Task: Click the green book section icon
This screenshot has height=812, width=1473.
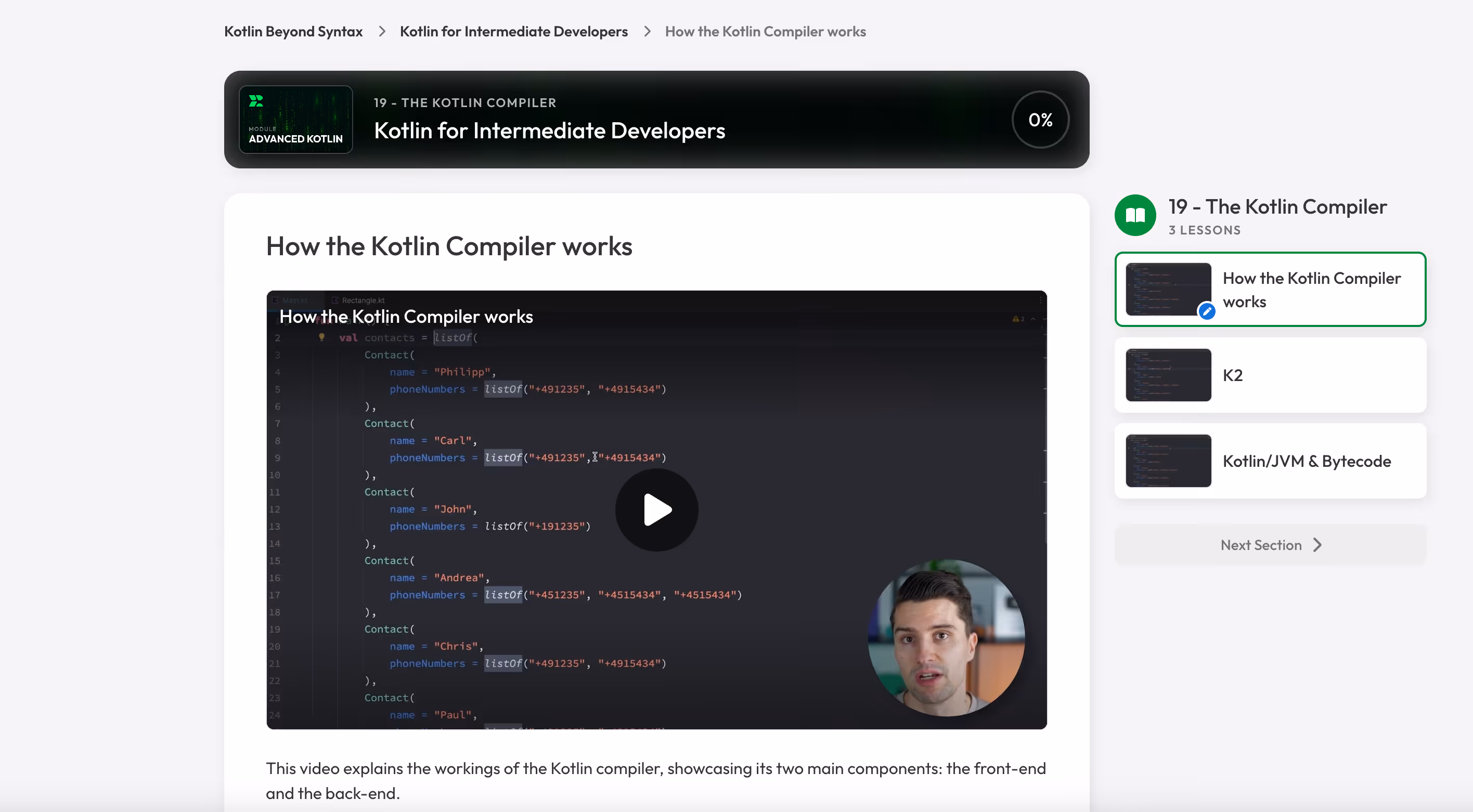Action: (1135, 215)
